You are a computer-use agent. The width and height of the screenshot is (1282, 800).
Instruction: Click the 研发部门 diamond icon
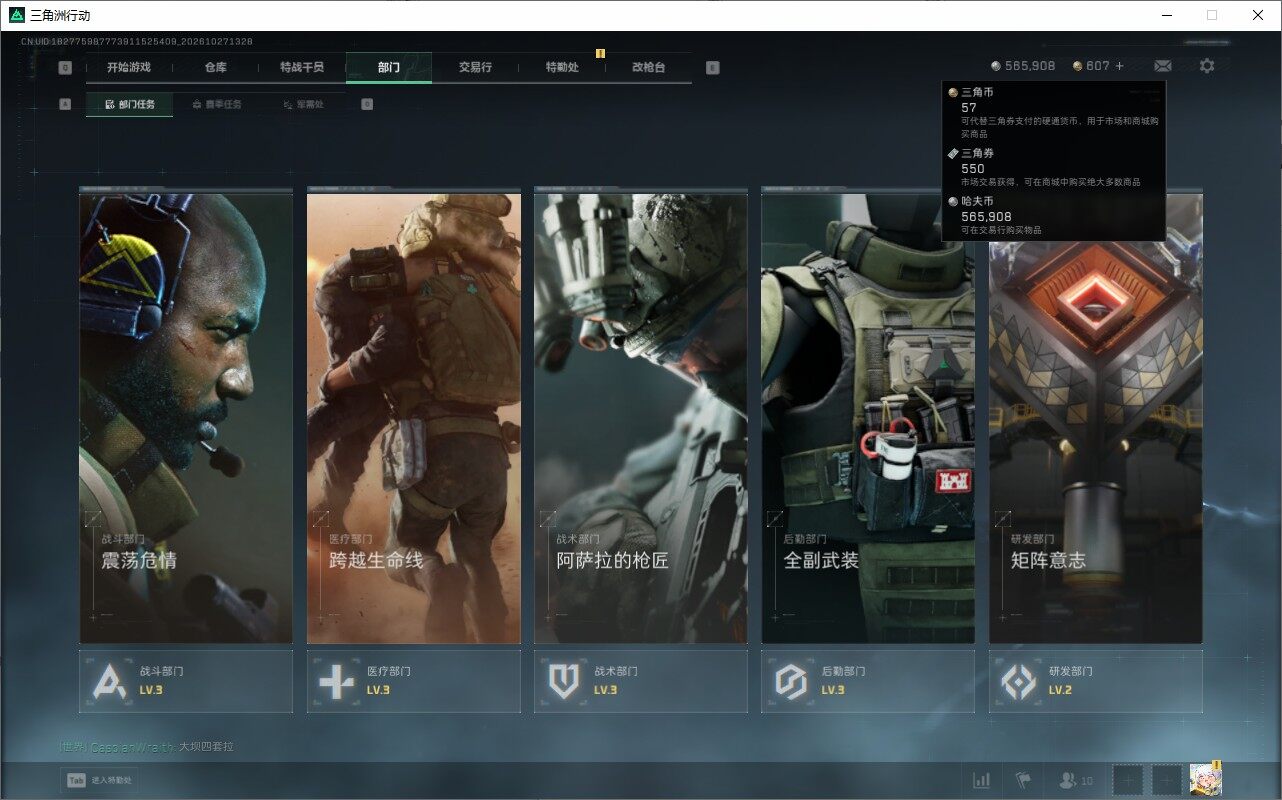click(x=1019, y=681)
